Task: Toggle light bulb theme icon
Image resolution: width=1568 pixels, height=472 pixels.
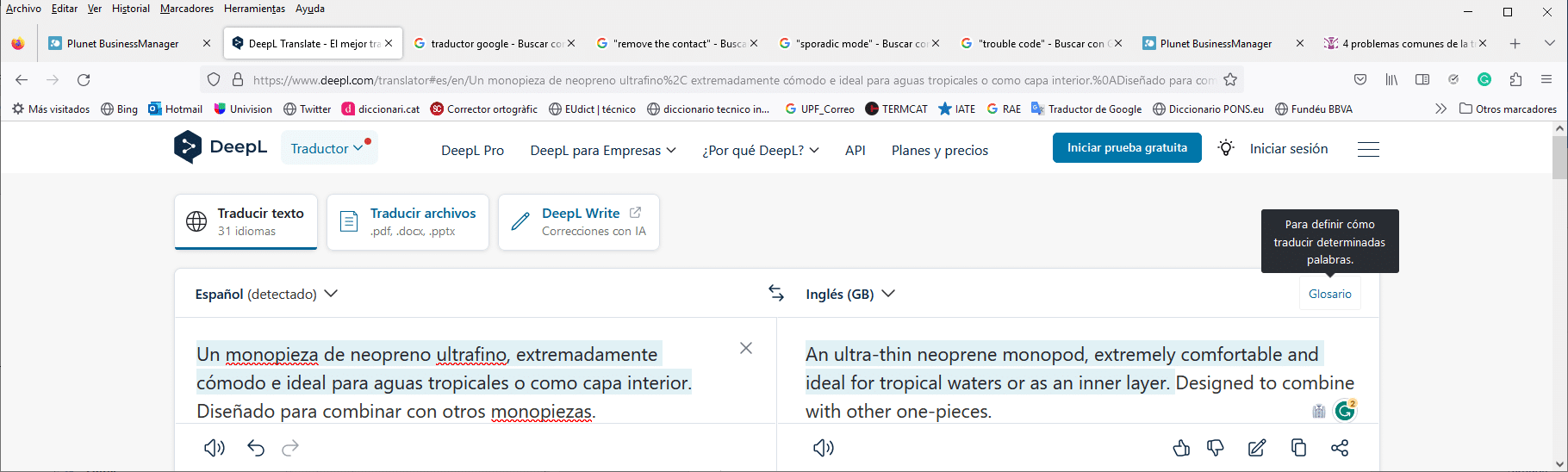Action: tap(1226, 148)
